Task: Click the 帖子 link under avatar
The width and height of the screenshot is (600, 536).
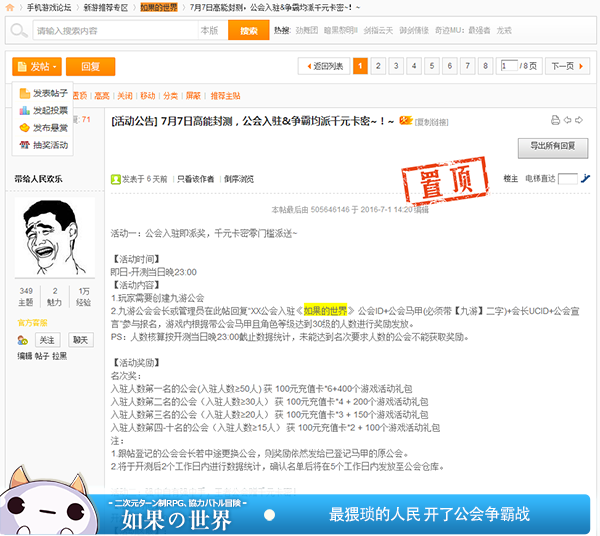Action: [42, 356]
